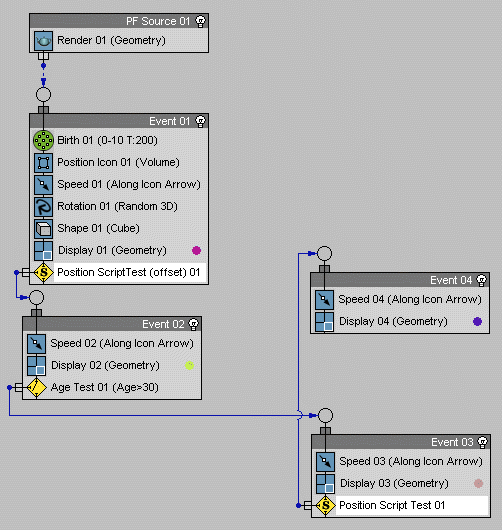Select the Rotation 01 swirl icon
Image resolution: width=502 pixels, height=530 pixels.
(x=44, y=207)
